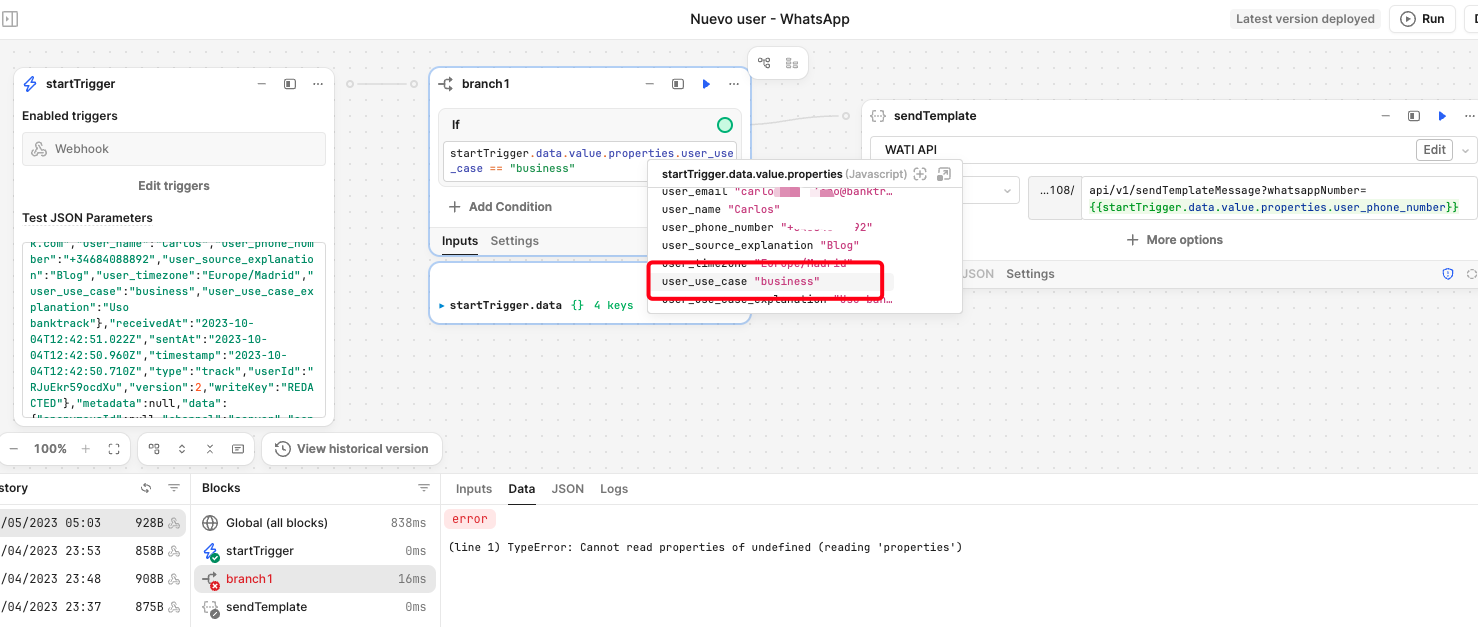Image resolution: width=1478 pixels, height=627 pixels.
Task: Expand the startTrigger.data tree node
Action: (443, 305)
